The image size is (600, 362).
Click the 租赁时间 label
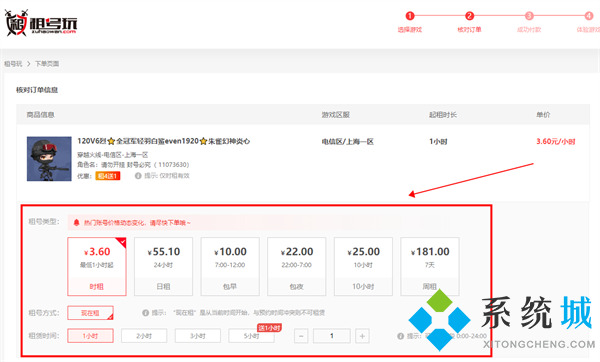click(x=44, y=336)
